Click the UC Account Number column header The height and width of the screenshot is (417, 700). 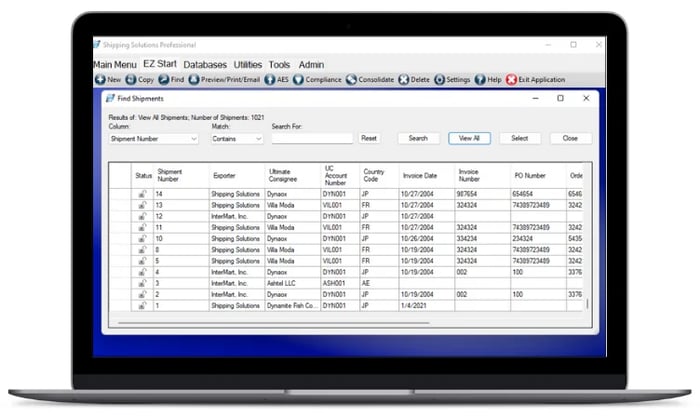[x=340, y=175]
